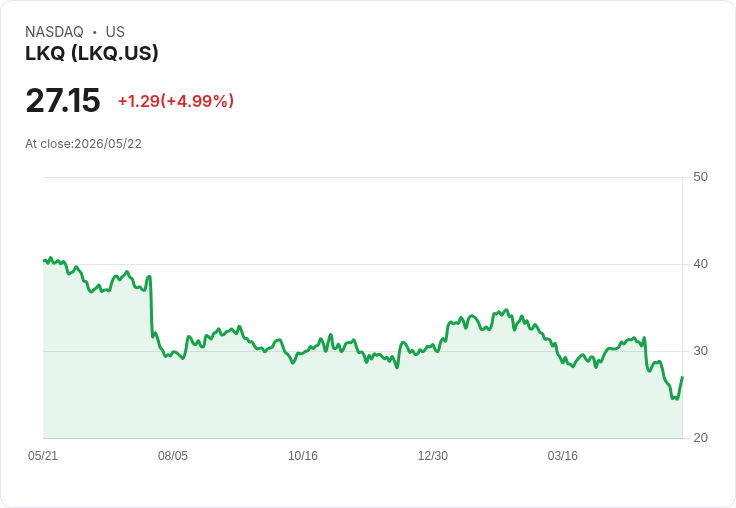Image resolution: width=736 pixels, height=508 pixels.
Task: Click the 40 y-axis price label
Action: pos(700,264)
